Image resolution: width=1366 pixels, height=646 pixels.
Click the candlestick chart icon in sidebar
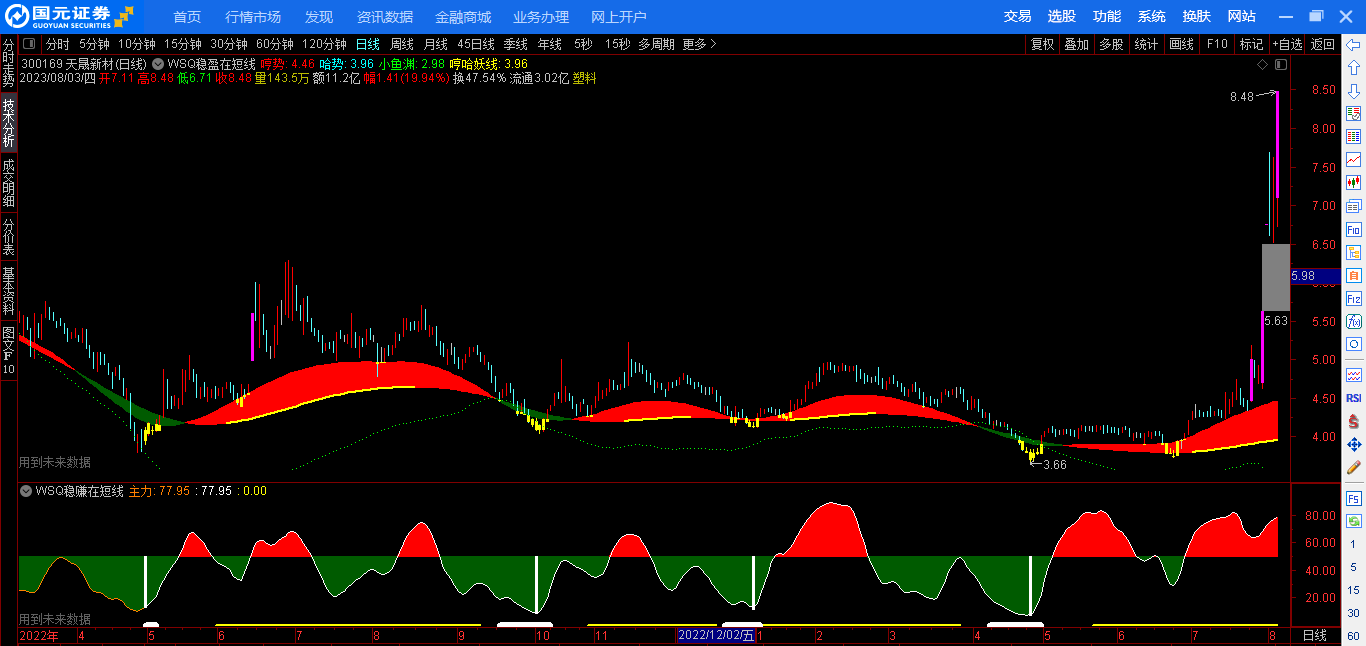click(1354, 183)
